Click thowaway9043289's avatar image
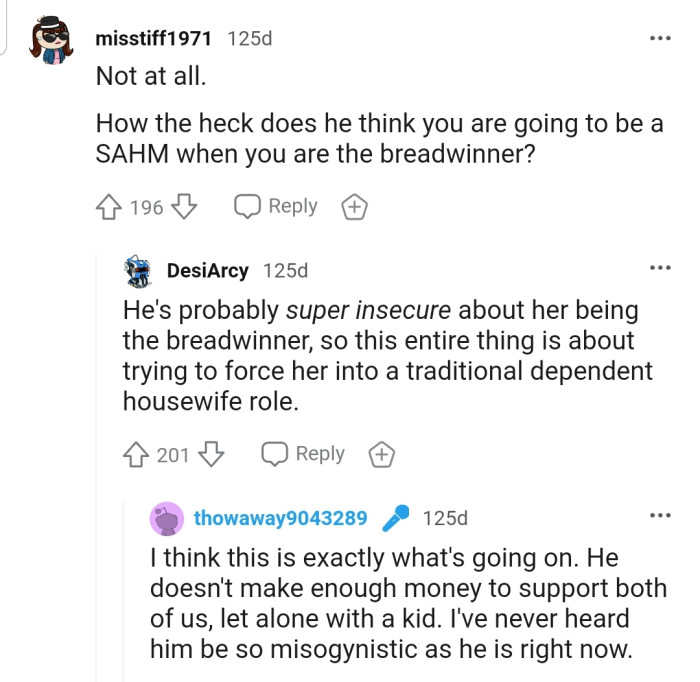This screenshot has height=682, width=700. pyautogui.click(x=166, y=518)
